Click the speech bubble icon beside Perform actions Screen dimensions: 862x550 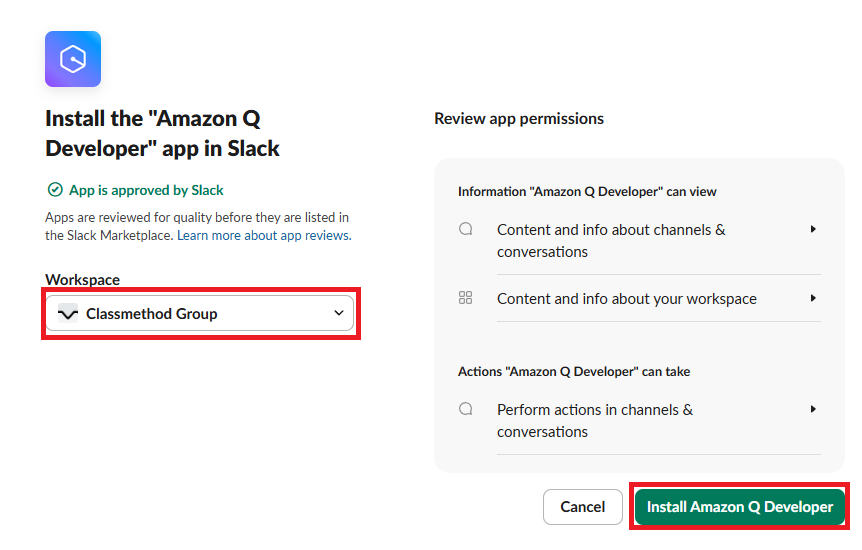click(466, 409)
